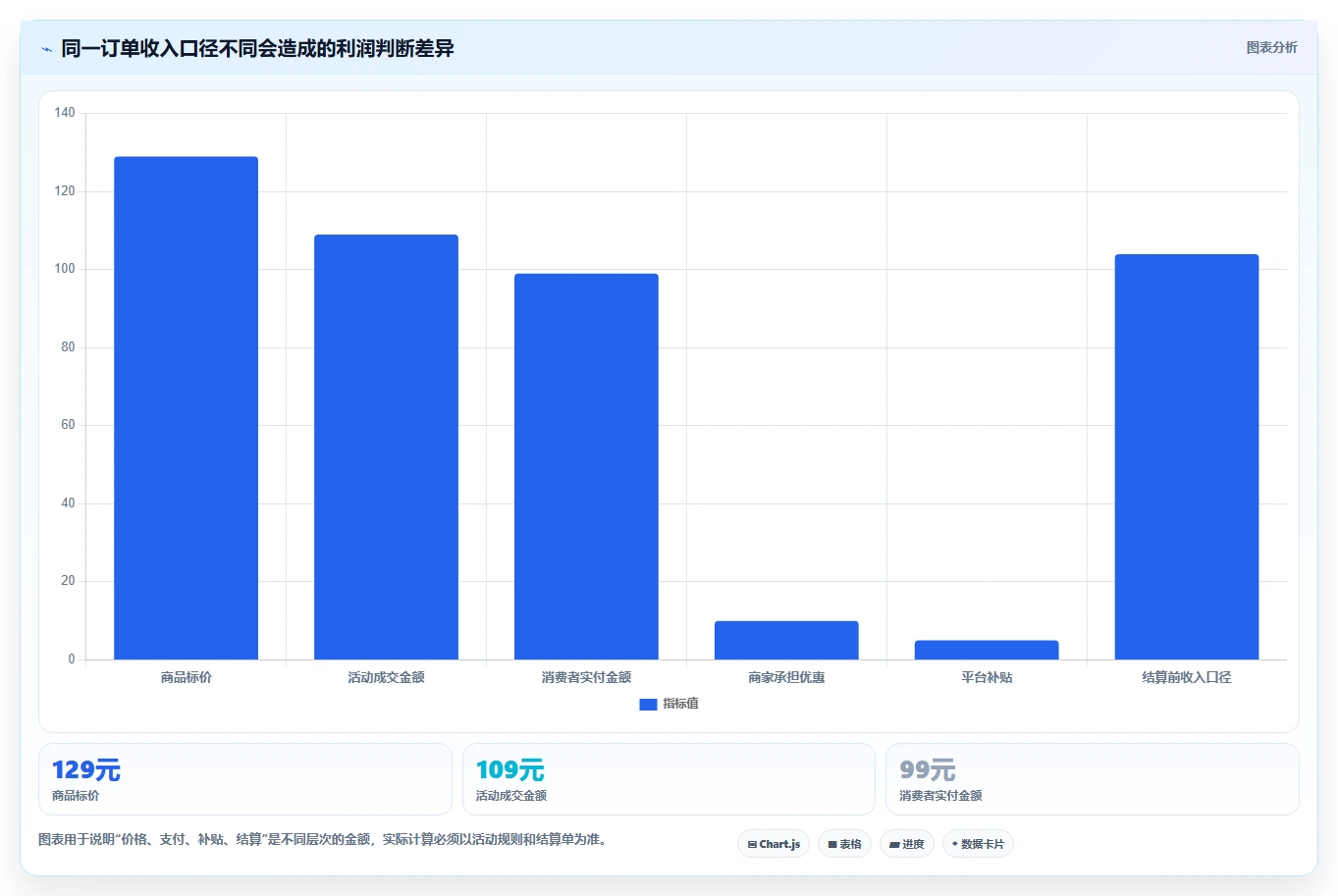The width and height of the screenshot is (1338, 896).
Task: Click x-axis label 消费者实付金额
Action: pyautogui.click(x=586, y=677)
